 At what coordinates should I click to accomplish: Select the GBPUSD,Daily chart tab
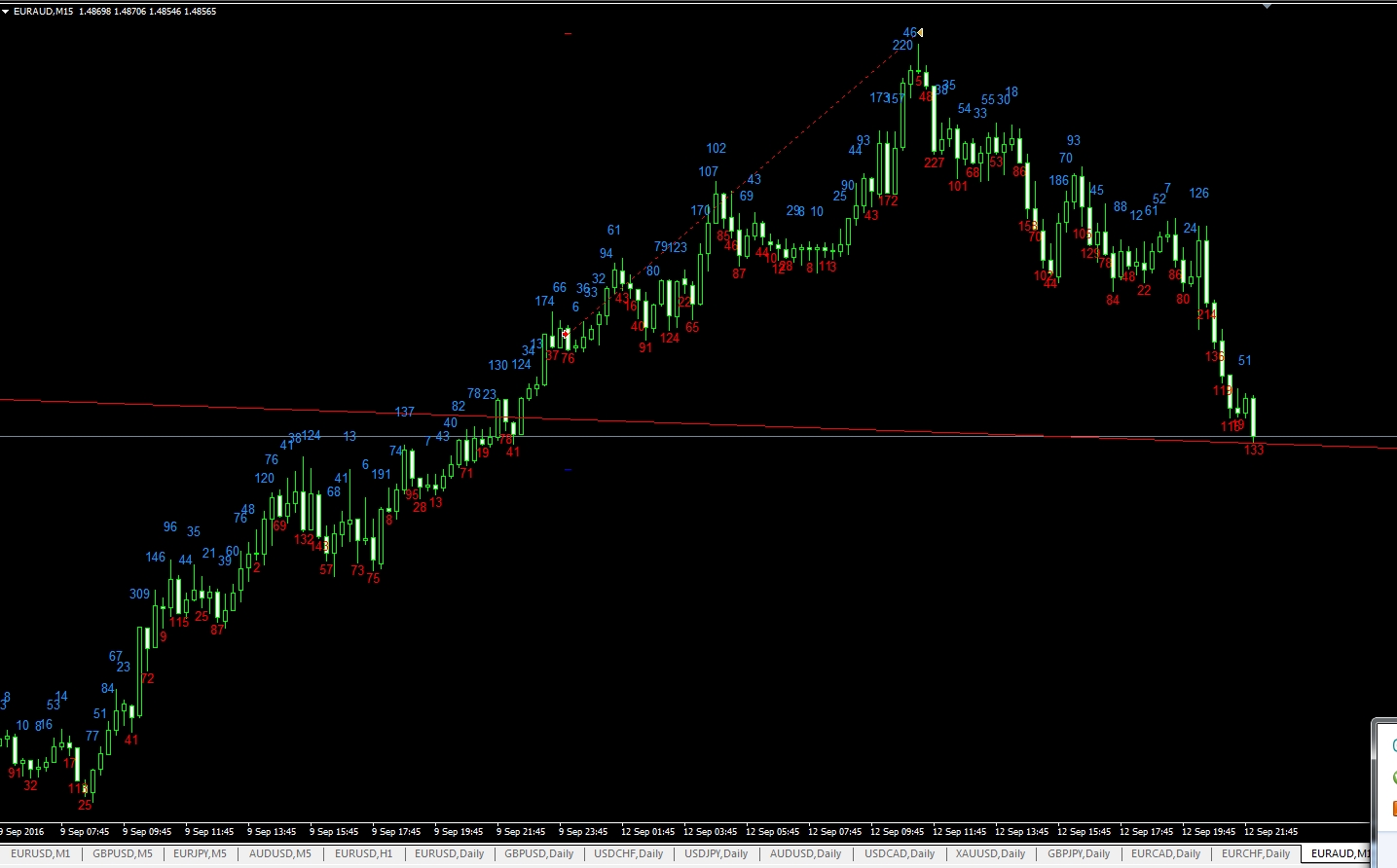tap(538, 853)
